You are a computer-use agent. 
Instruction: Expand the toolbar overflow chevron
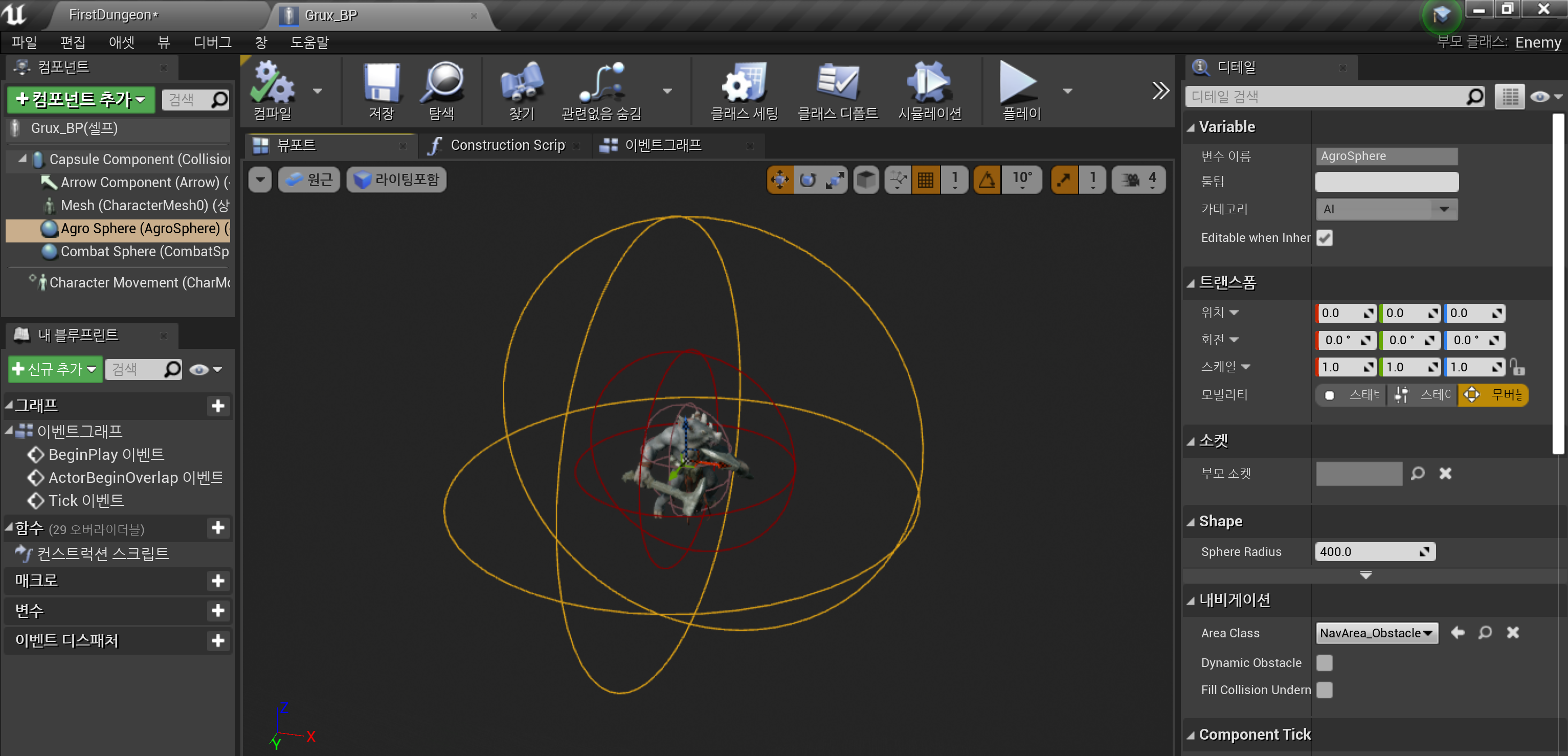point(1160,91)
